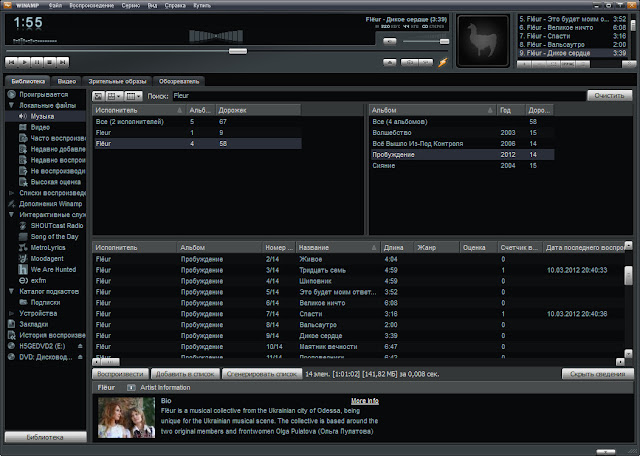640x456 pixels.
Task: Select the track Тридцать семь
Action: 322,270
